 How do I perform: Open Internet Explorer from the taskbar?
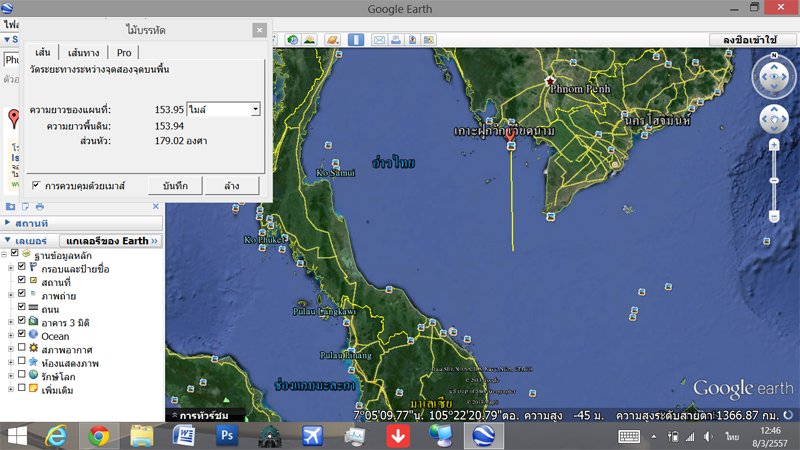(x=56, y=436)
